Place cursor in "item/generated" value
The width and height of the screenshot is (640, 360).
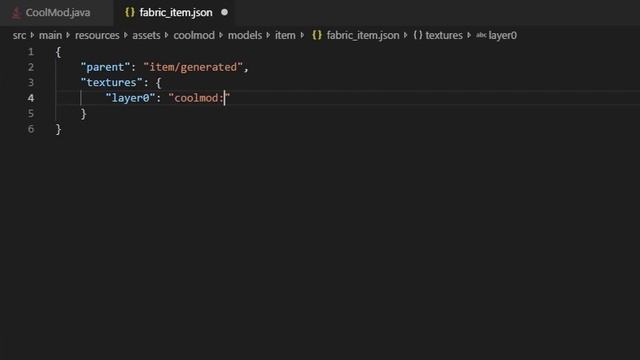click(193, 67)
